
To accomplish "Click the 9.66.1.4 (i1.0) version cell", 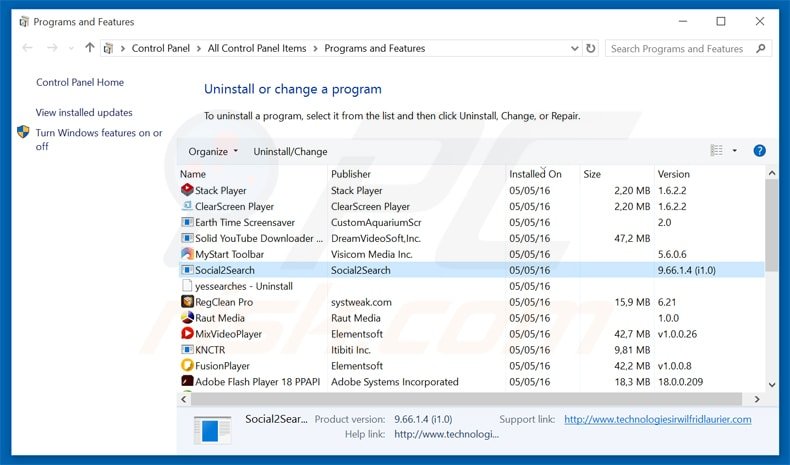I will [x=686, y=270].
